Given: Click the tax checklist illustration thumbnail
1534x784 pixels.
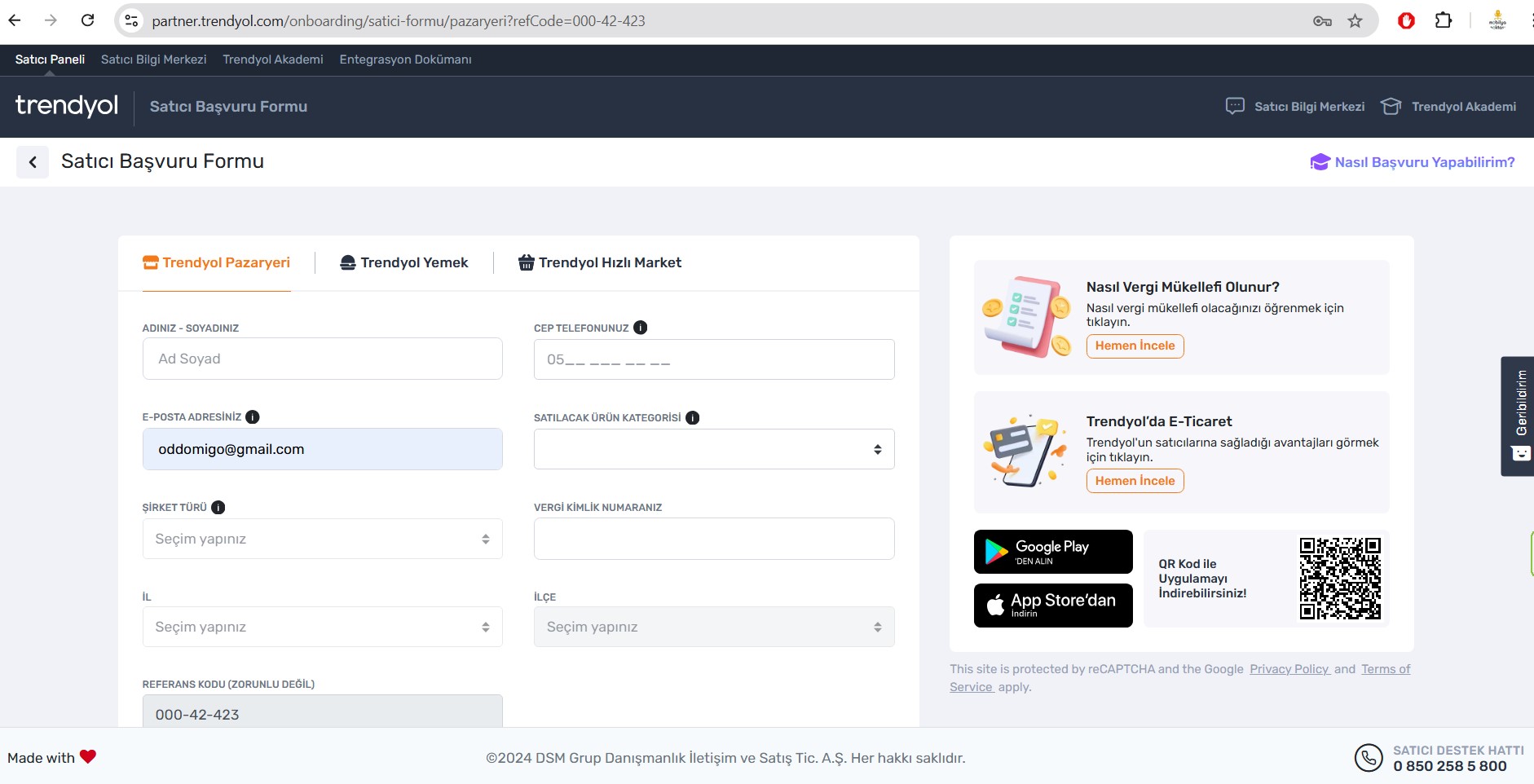Looking at the screenshot, I should [x=1028, y=317].
